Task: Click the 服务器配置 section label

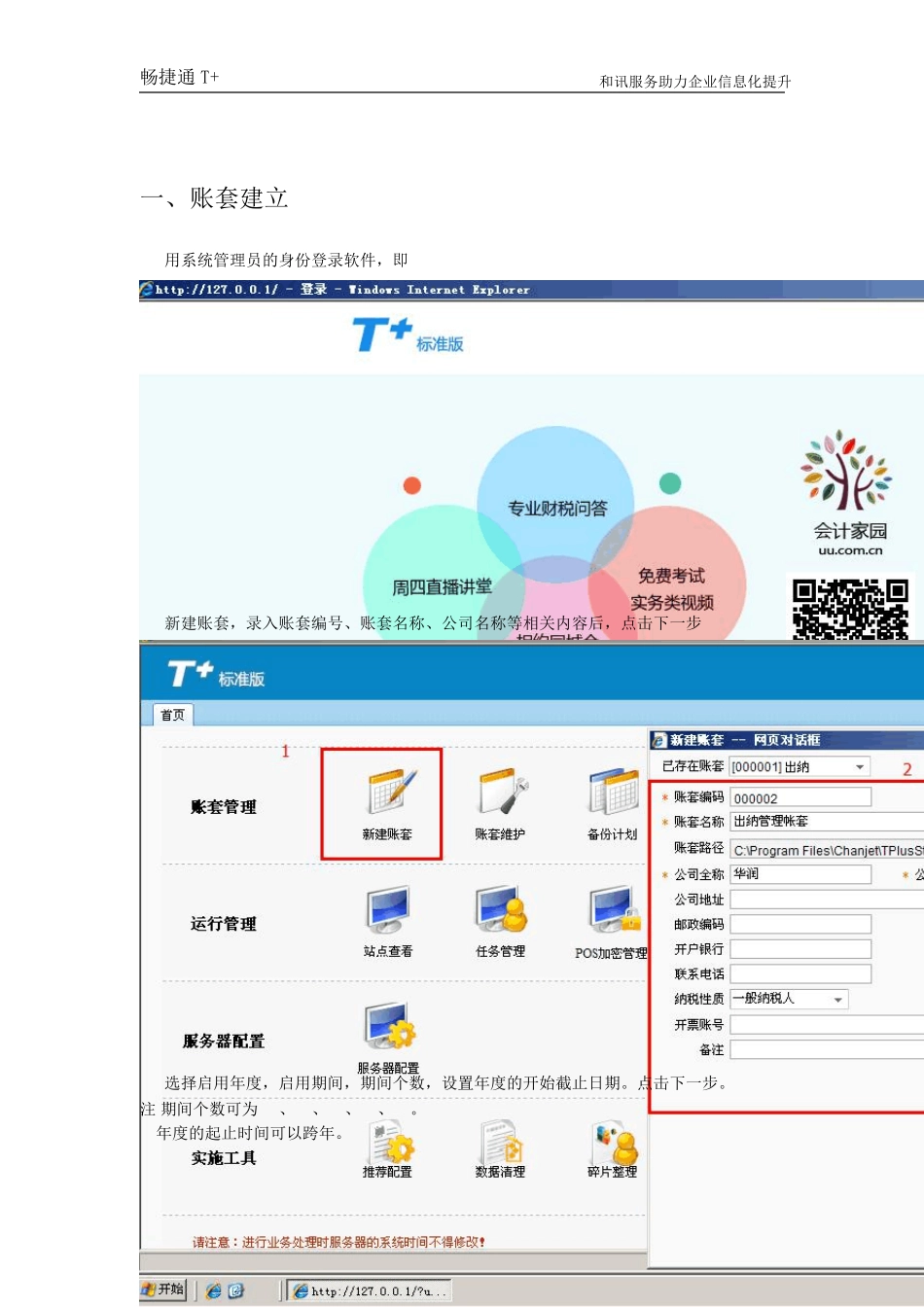Action: tap(224, 1042)
